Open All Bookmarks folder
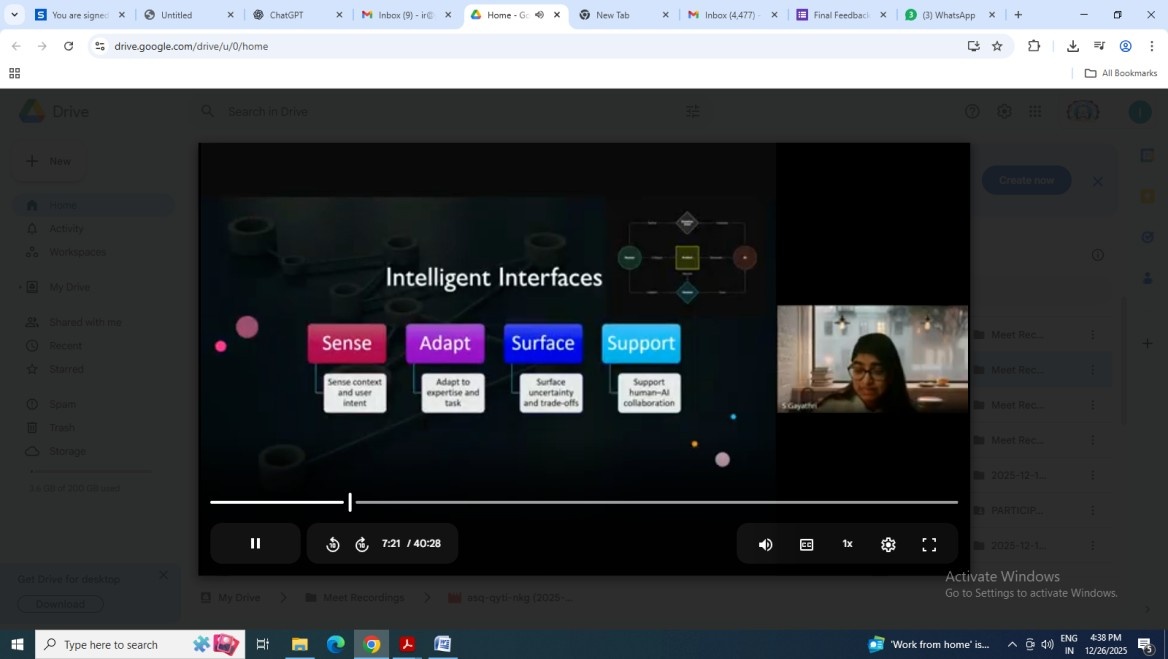Viewport: 1168px width, 659px height. [x=1120, y=73]
